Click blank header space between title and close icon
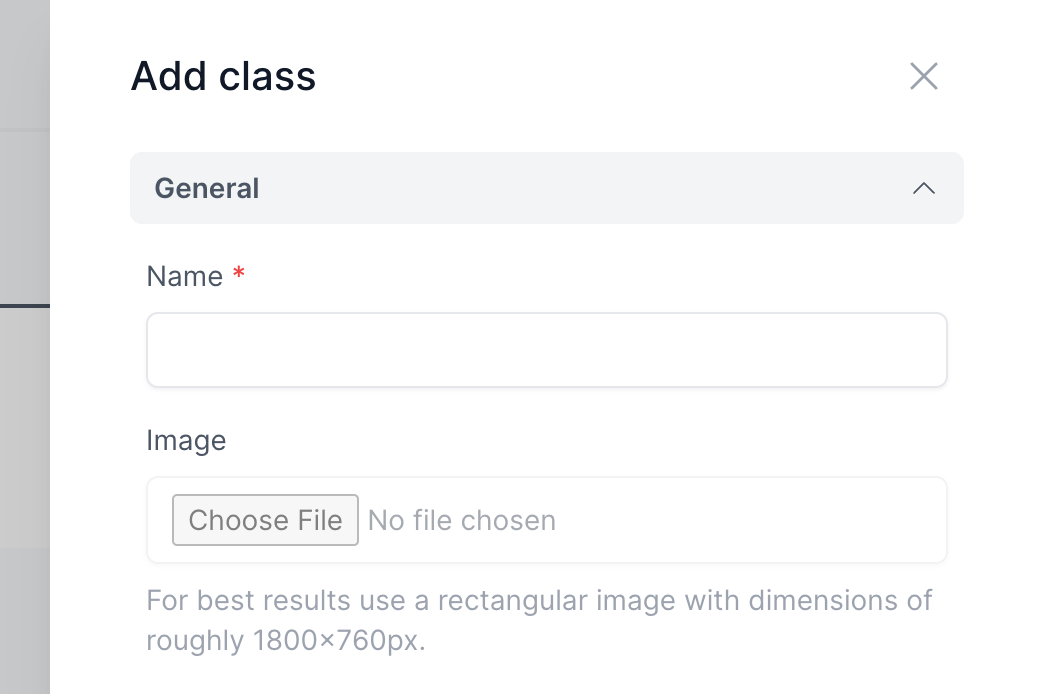This screenshot has height=694, width=1044. 600,76
